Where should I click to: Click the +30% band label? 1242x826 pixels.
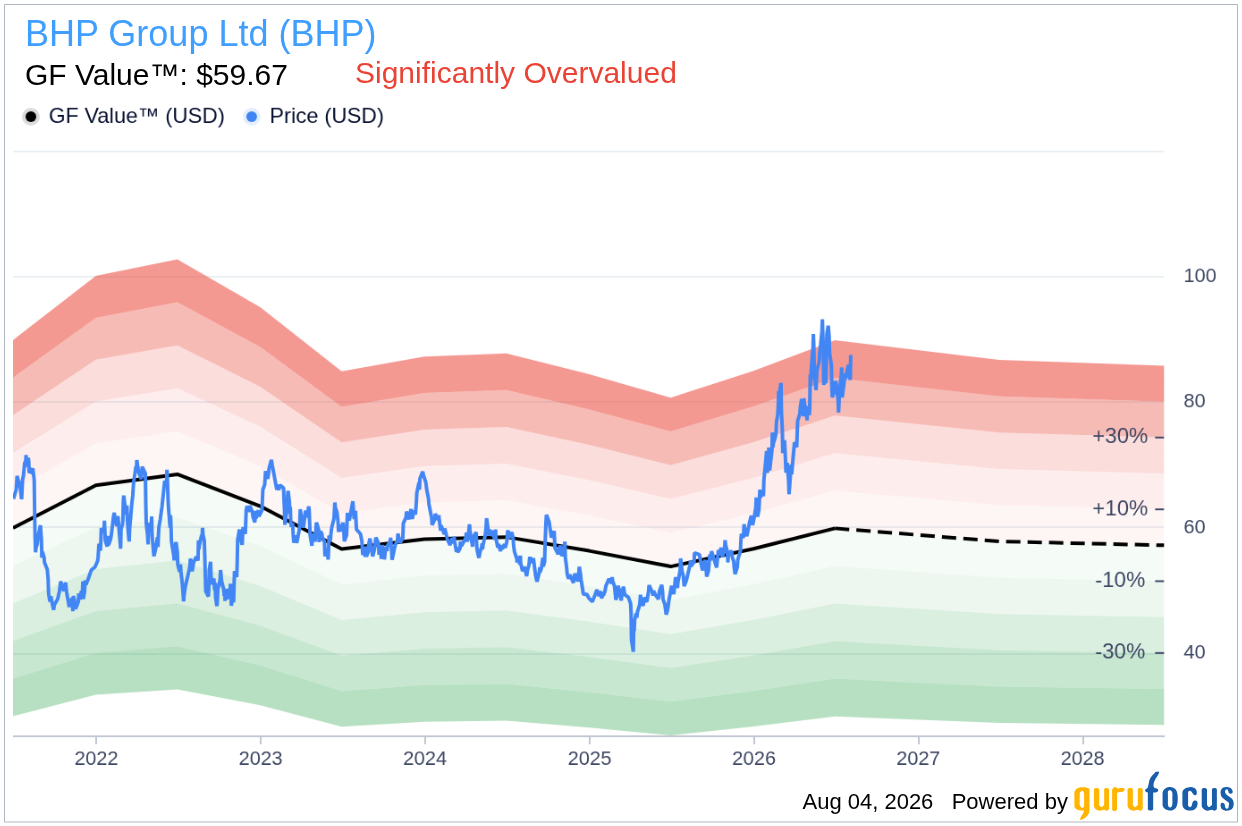point(1120,437)
